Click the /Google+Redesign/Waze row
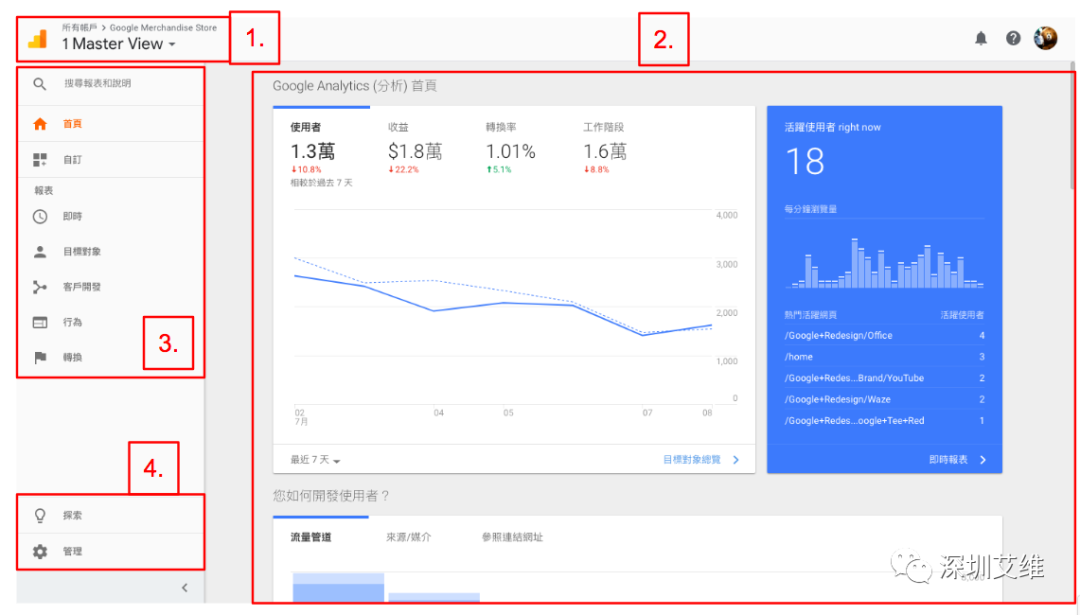The height and width of the screenshot is (615, 1080). (x=884, y=399)
